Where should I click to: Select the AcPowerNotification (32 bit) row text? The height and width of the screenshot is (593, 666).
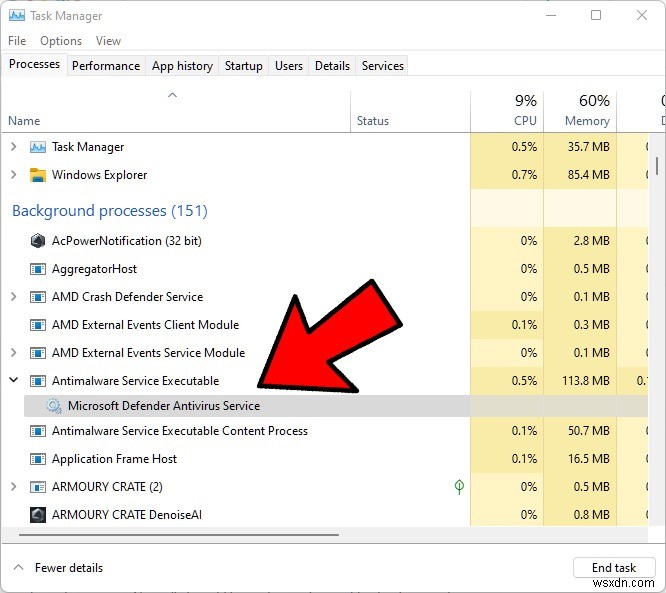tap(127, 241)
